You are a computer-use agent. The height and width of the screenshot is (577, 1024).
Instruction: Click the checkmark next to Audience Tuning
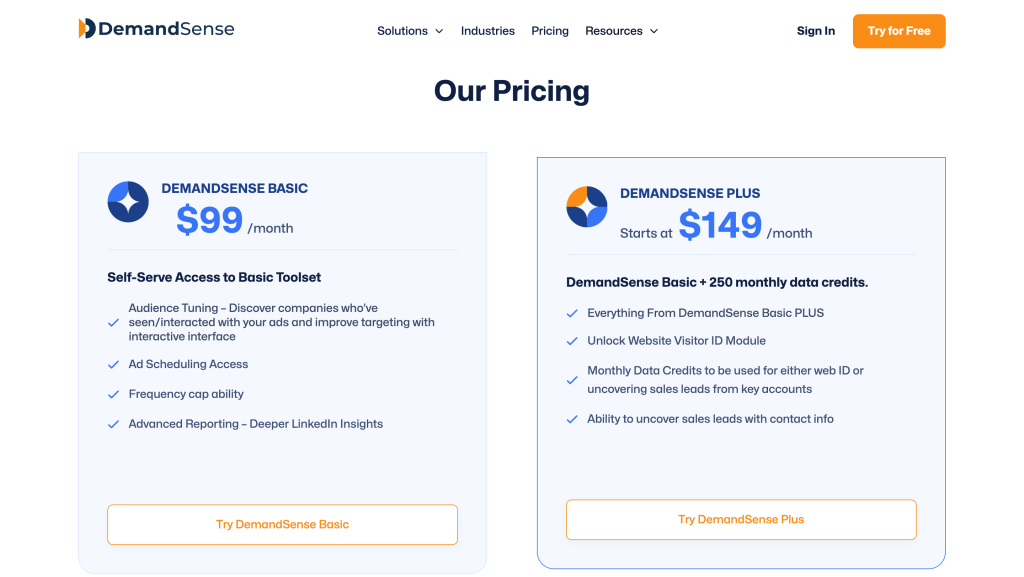pos(113,322)
